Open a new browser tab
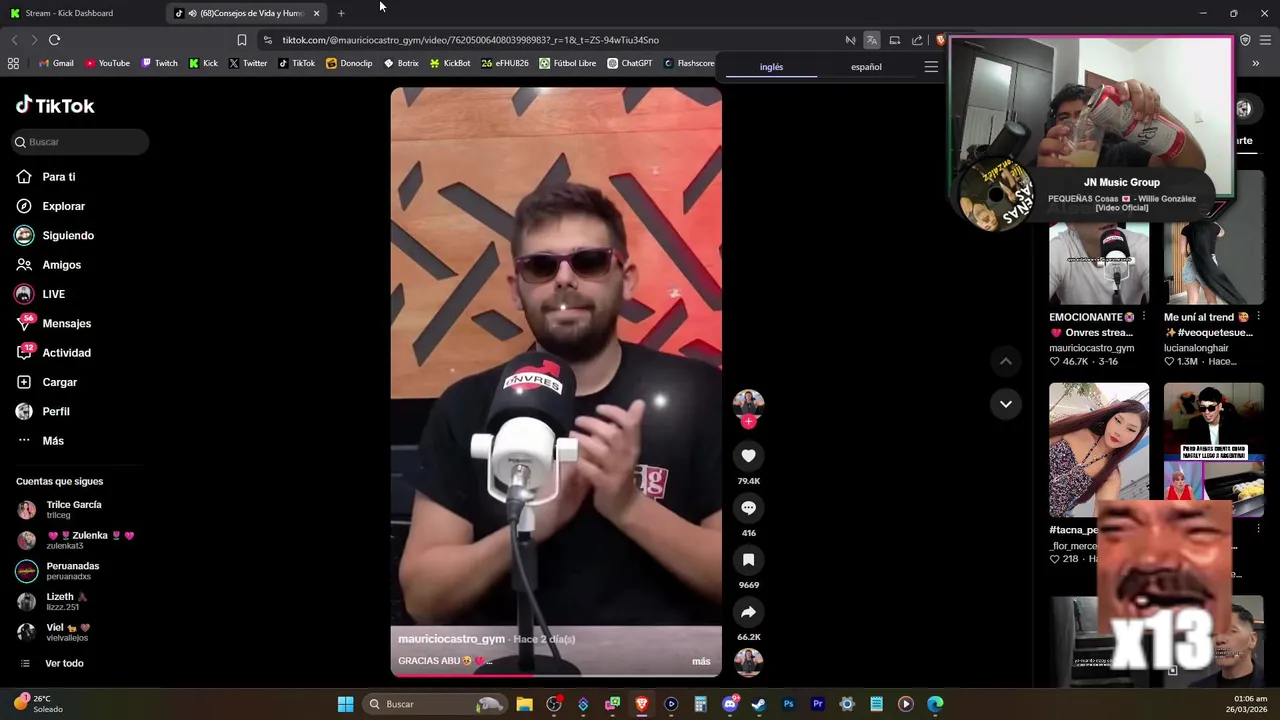The image size is (1280, 720). 341,13
